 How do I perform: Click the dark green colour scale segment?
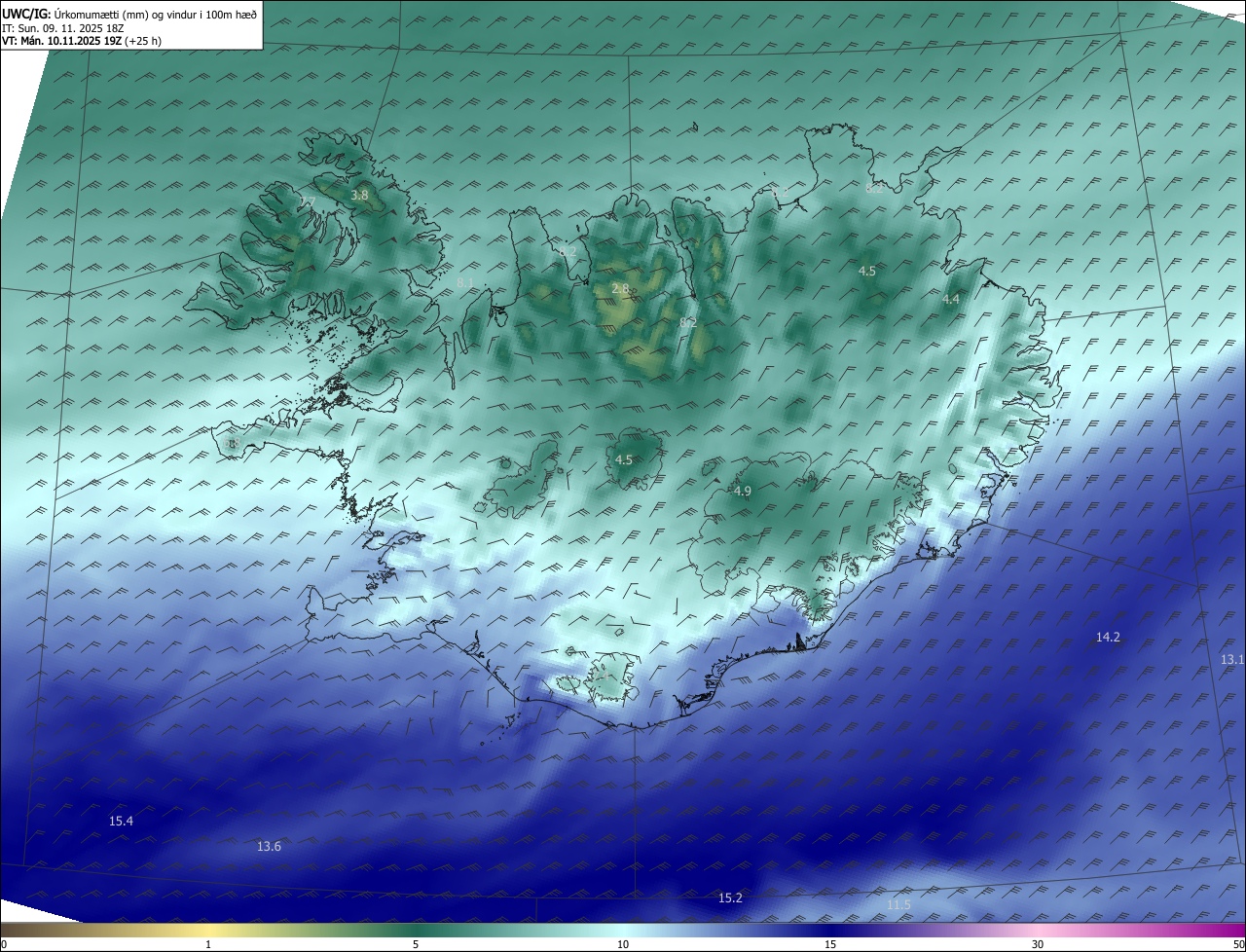point(416,930)
